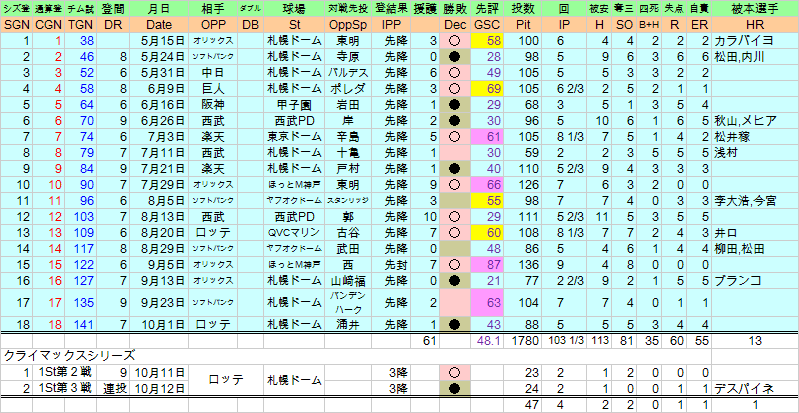
Task: Select the date cell '9月5日'
Action: 158,265
